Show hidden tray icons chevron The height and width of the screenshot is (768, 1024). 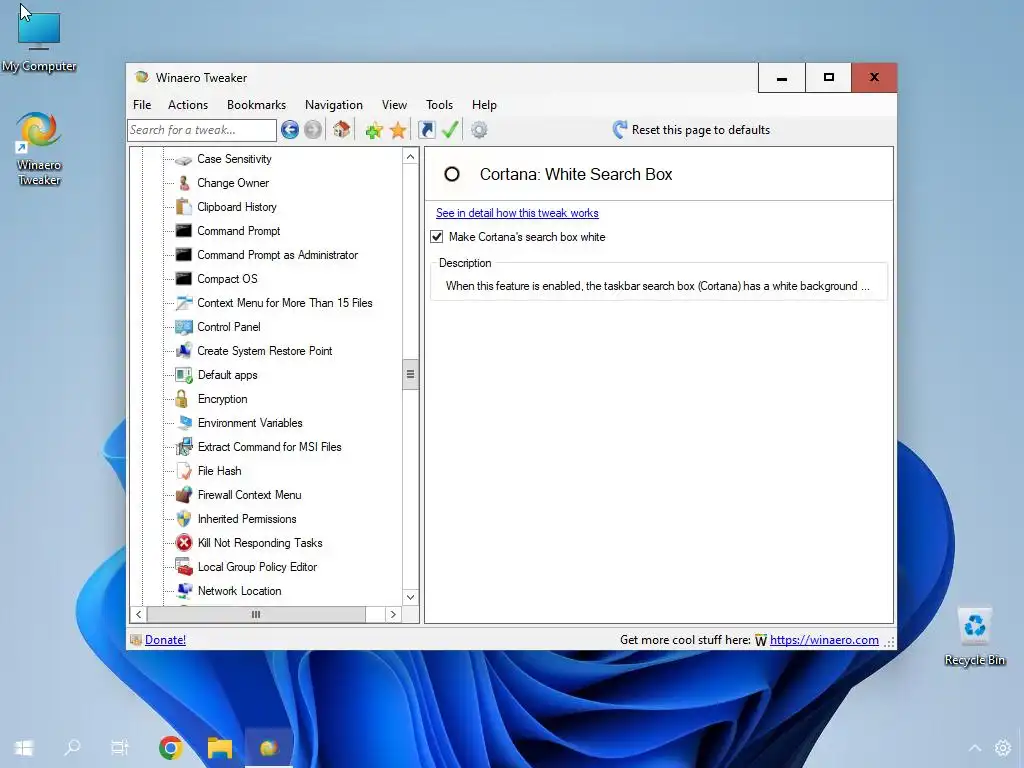[974, 748]
